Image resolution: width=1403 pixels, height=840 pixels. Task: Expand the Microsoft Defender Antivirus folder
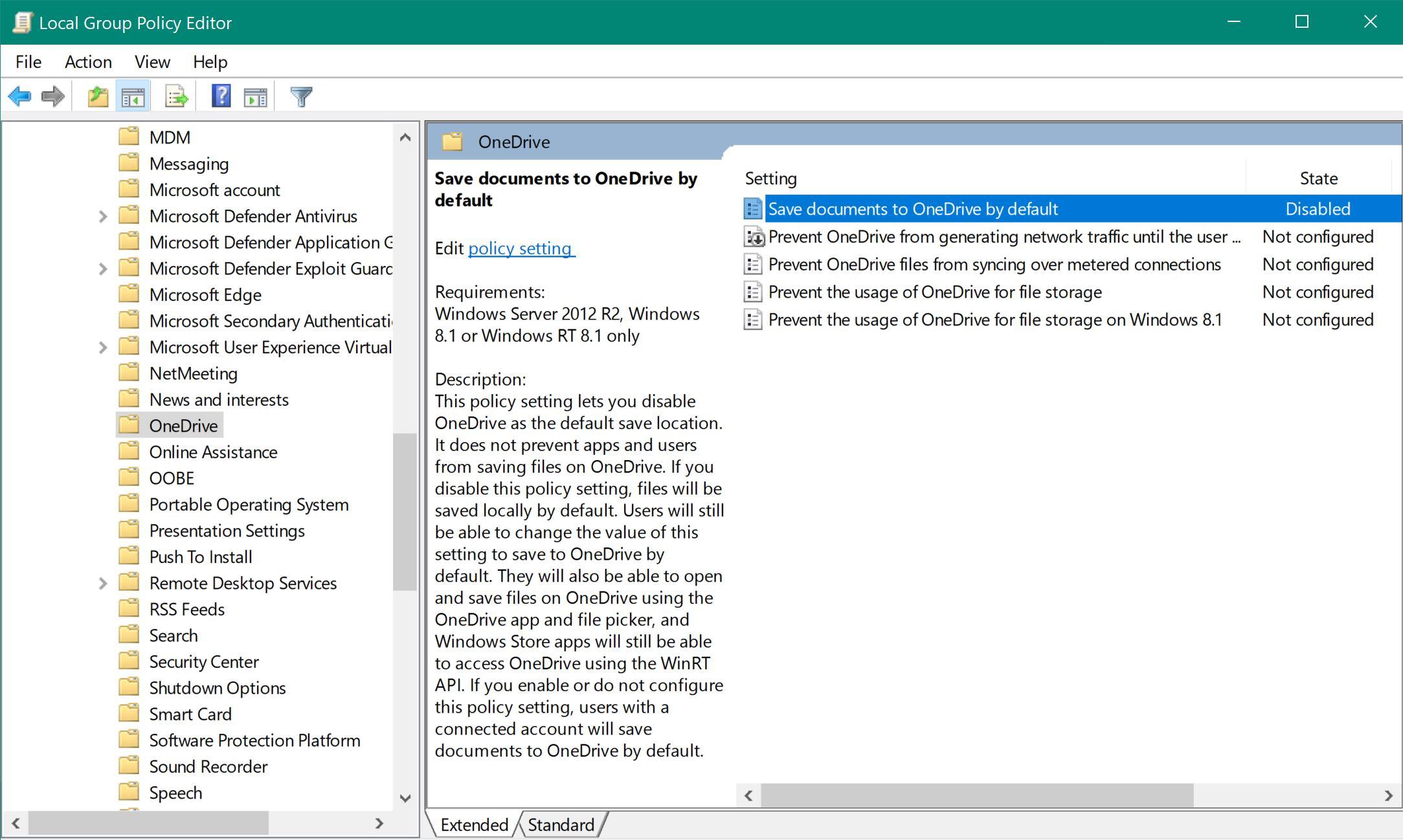tap(102, 216)
